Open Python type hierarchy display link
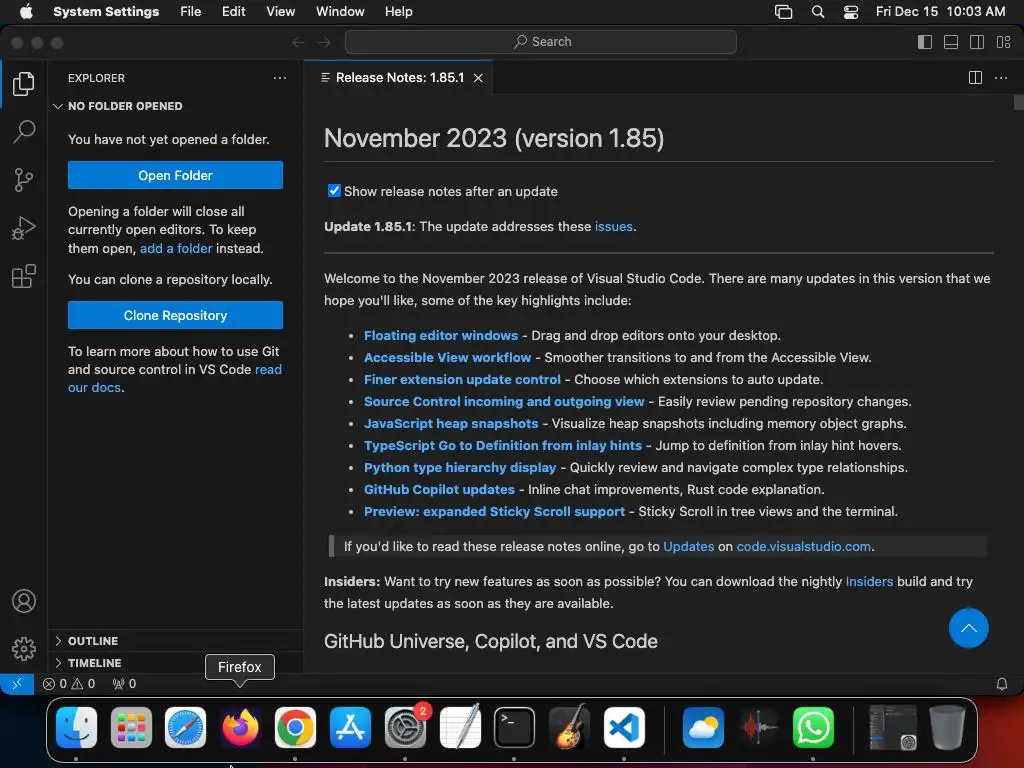 point(460,468)
